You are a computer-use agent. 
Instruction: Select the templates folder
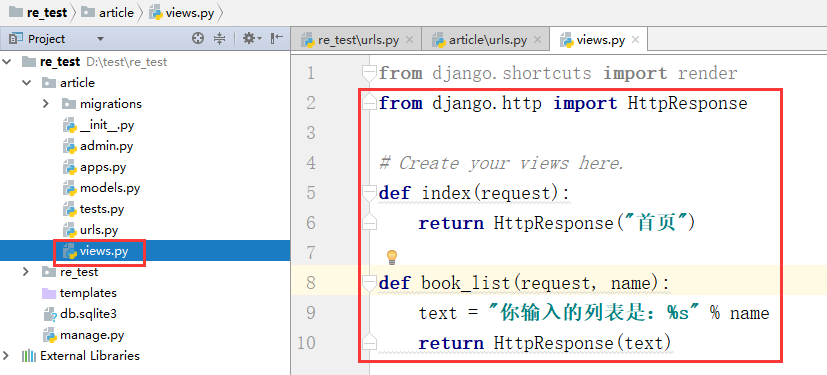[x=79, y=293]
